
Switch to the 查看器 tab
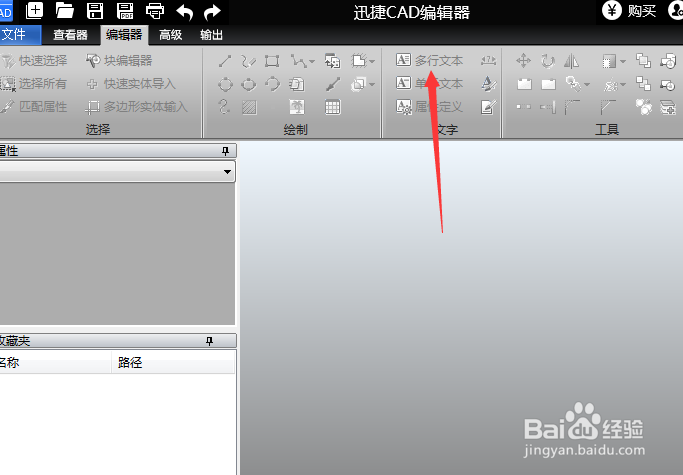(70, 35)
